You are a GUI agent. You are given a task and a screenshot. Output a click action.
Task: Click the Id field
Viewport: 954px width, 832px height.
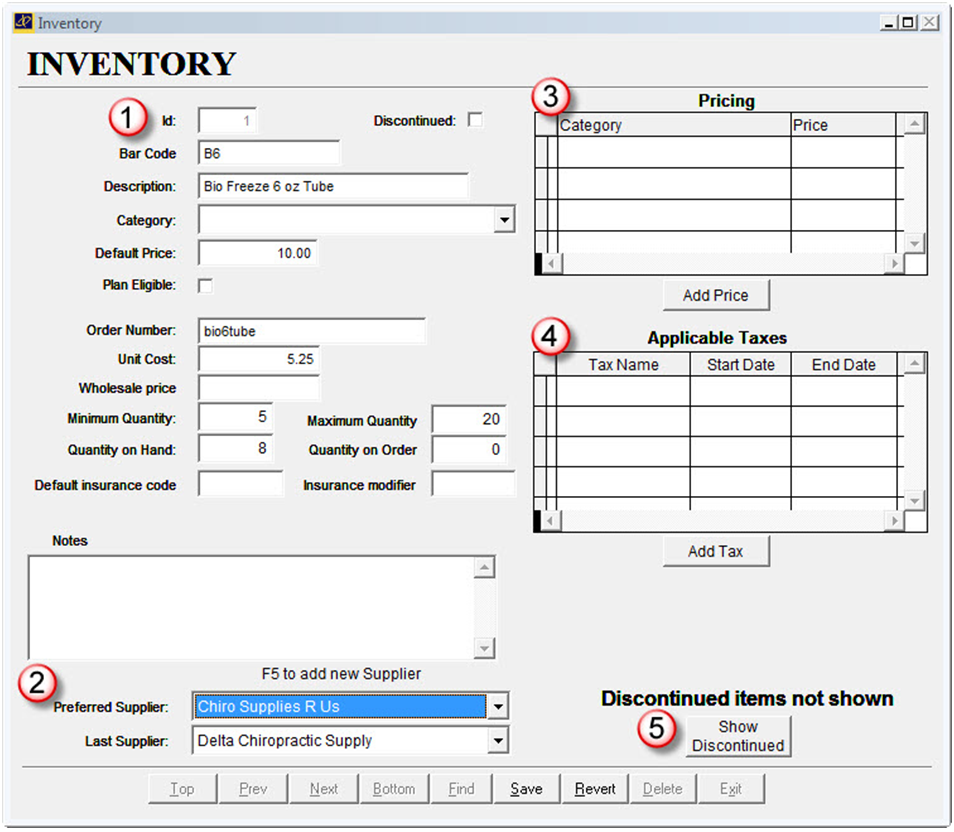click(x=227, y=121)
